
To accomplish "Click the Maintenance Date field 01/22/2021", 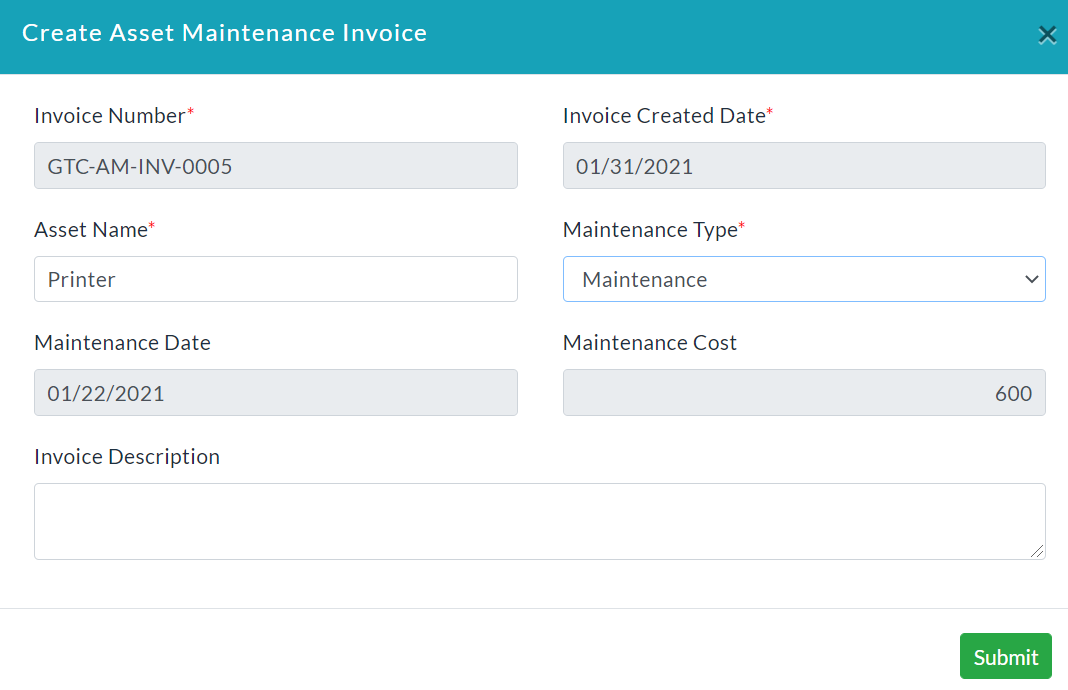I will (276, 392).
